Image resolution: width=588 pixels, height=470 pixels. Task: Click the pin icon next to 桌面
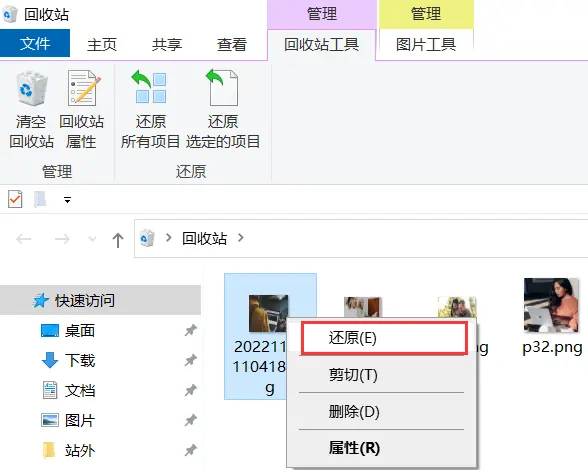pos(190,330)
